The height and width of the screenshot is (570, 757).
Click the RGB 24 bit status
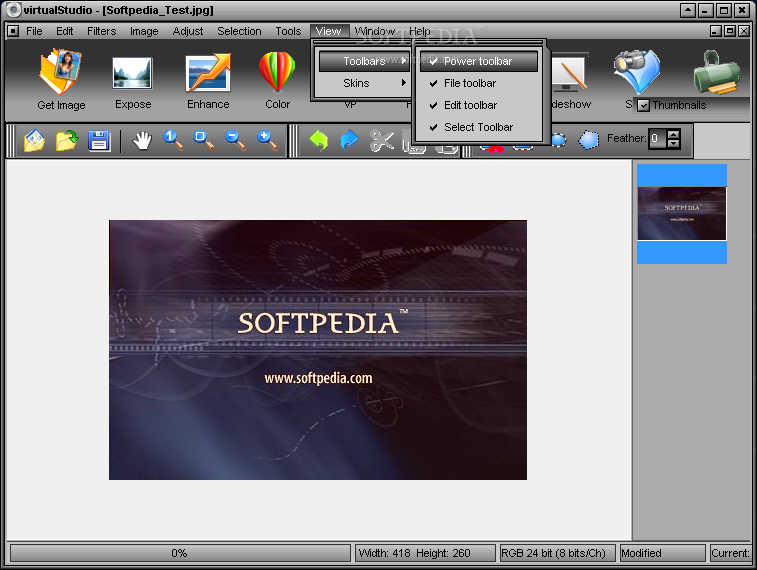557,553
